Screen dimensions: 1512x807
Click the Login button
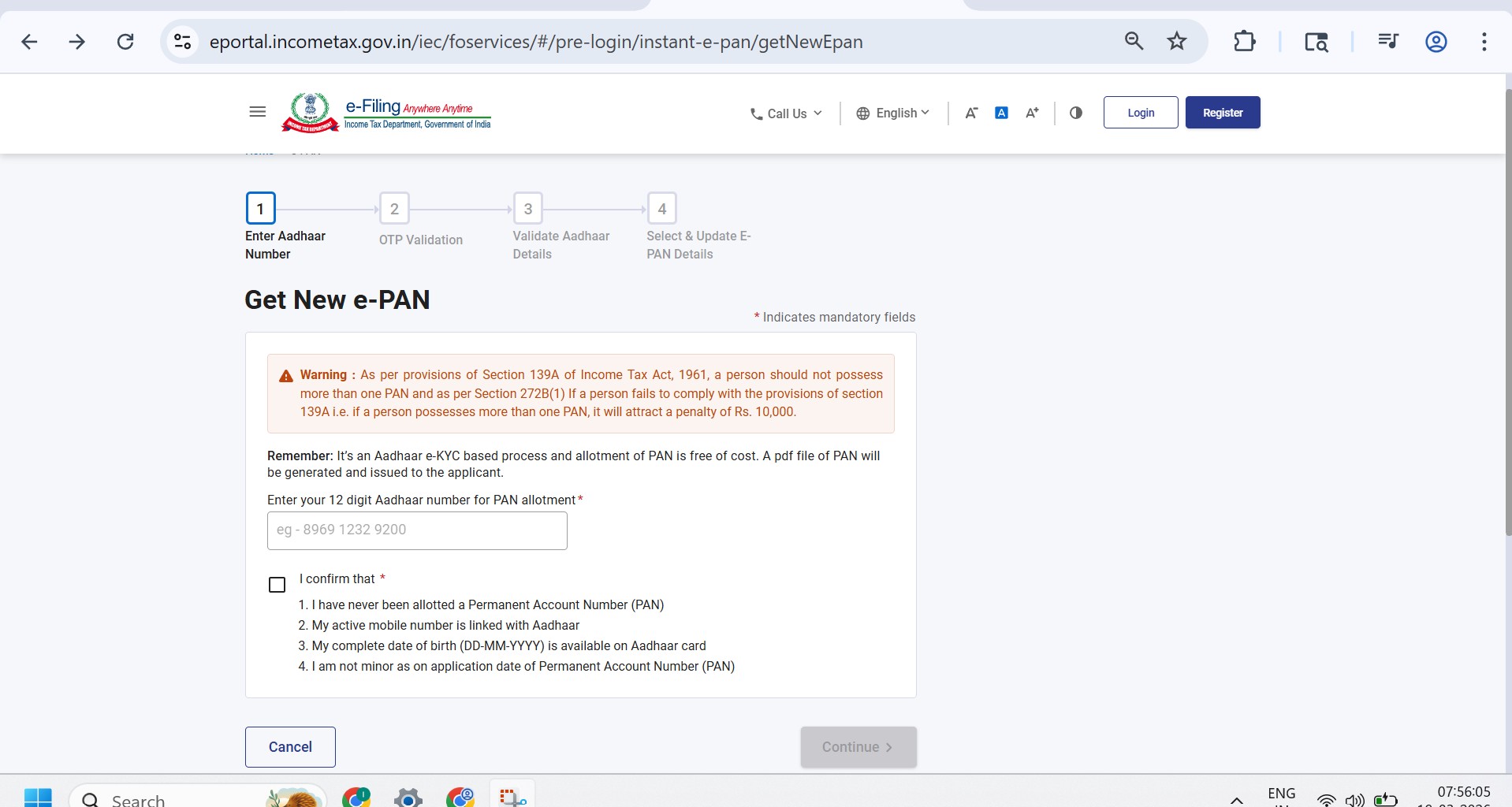click(x=1140, y=112)
